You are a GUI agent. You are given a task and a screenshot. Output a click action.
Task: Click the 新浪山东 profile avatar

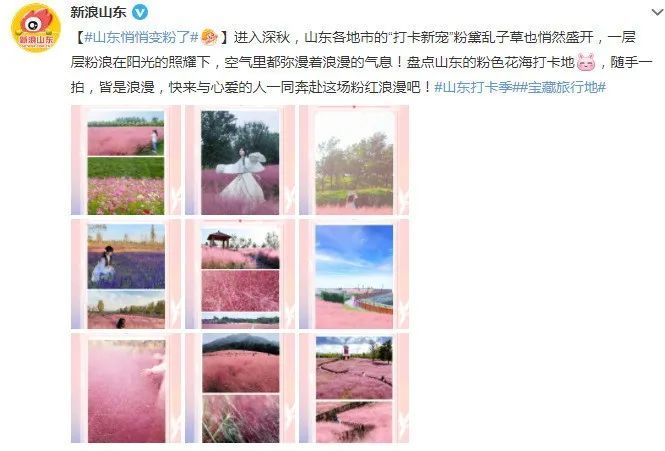[x=36, y=28]
